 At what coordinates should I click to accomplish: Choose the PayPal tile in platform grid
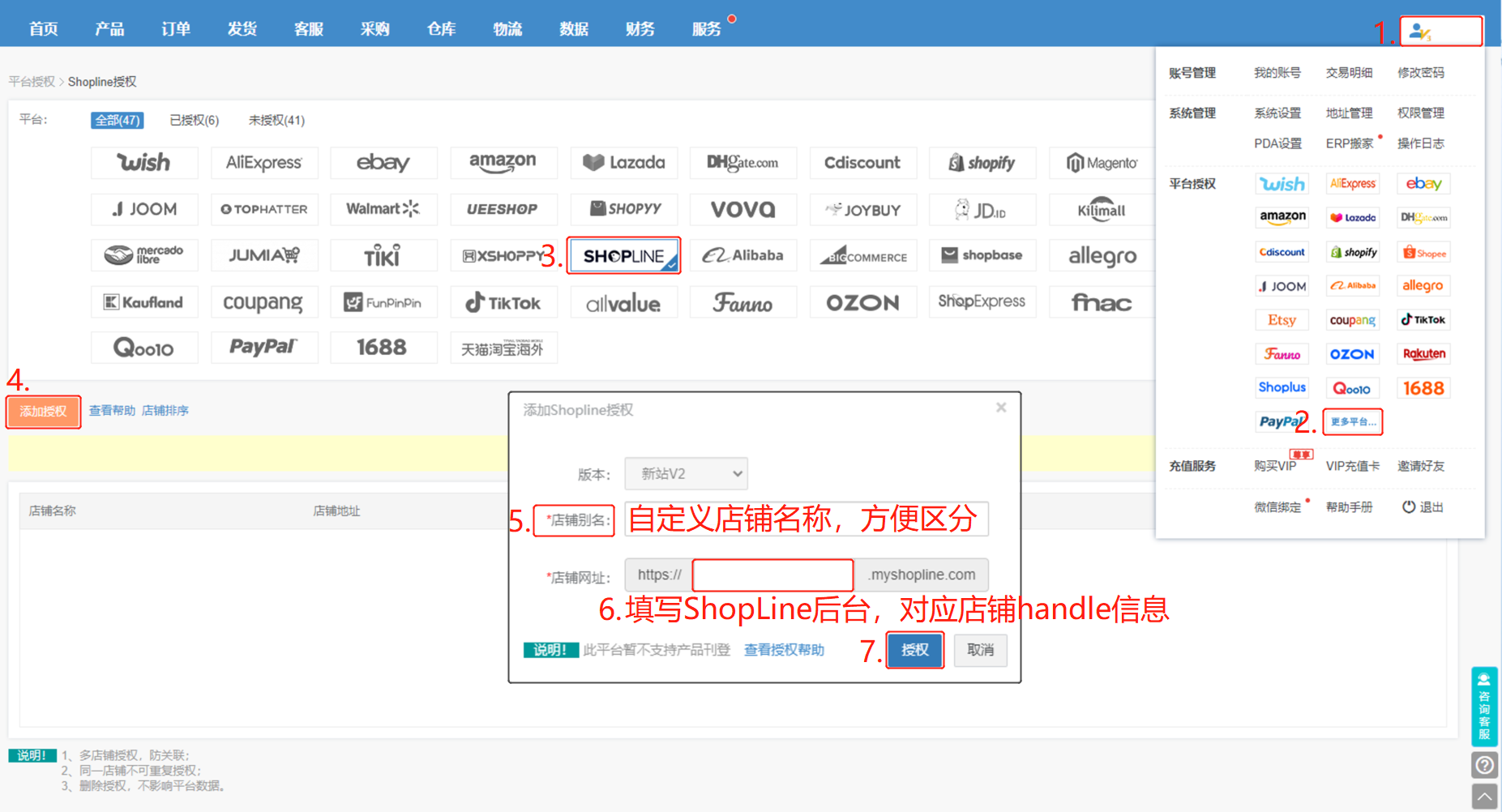tap(264, 348)
